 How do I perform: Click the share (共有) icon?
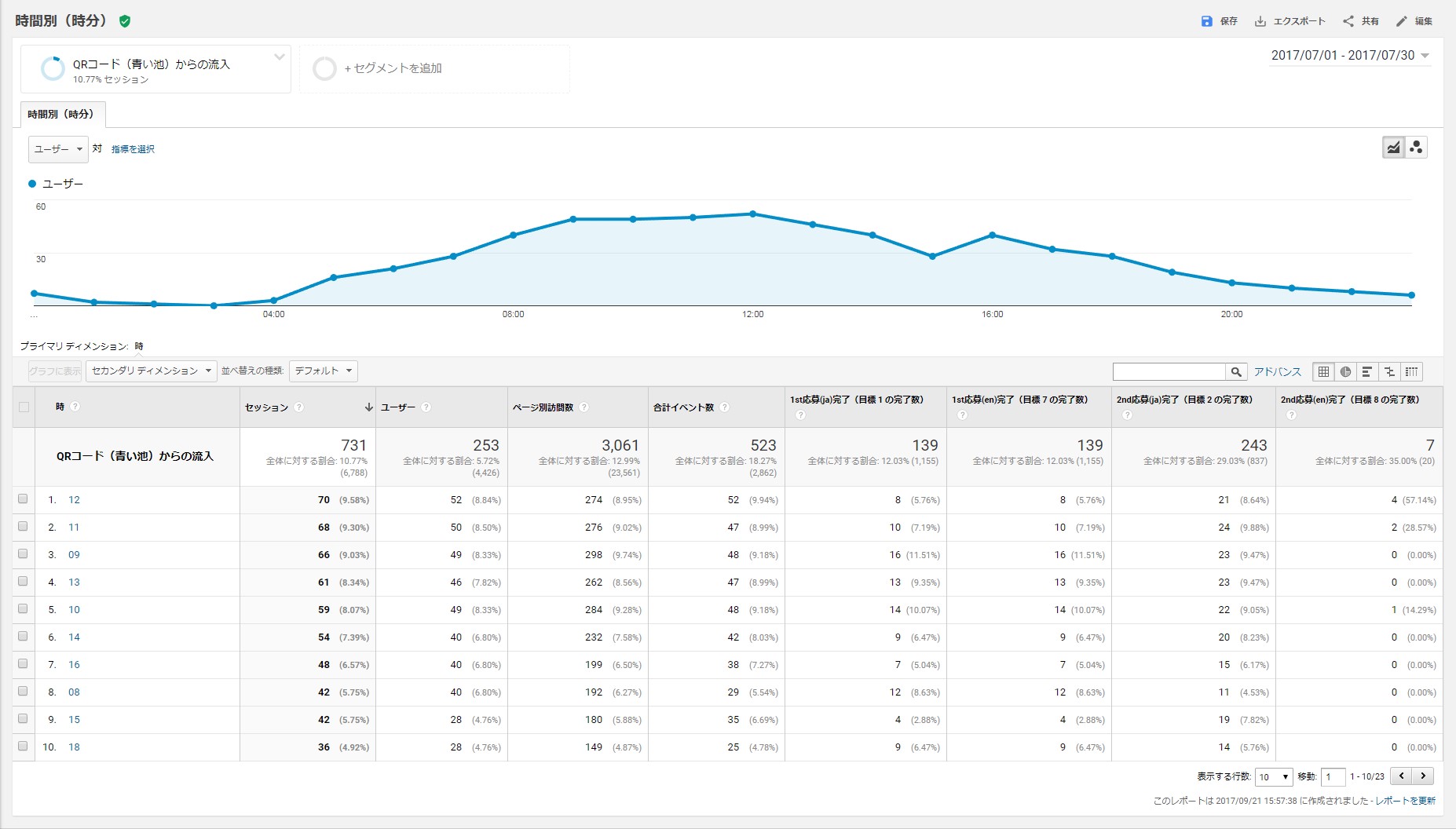pos(1348,21)
